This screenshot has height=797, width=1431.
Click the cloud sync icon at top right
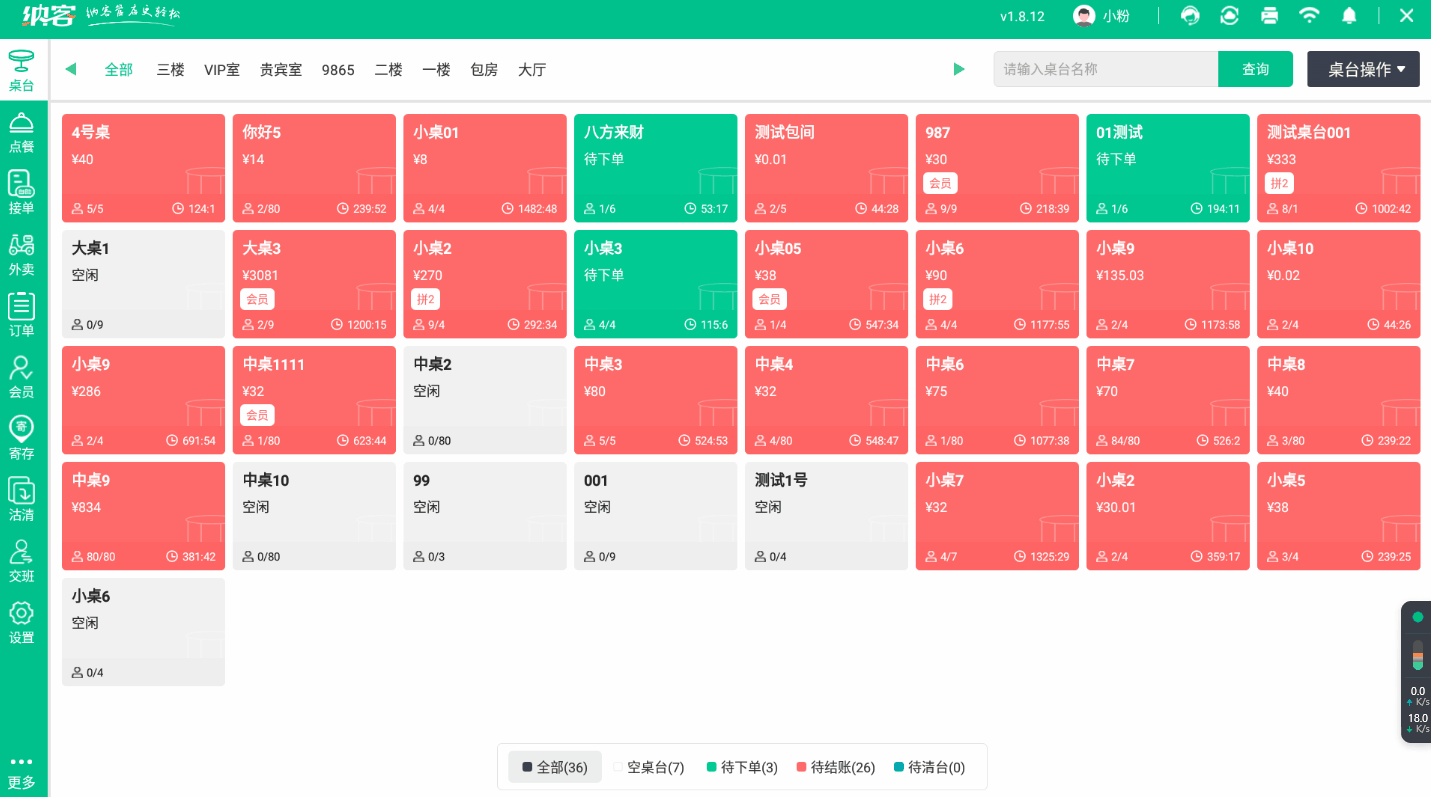click(x=1229, y=15)
